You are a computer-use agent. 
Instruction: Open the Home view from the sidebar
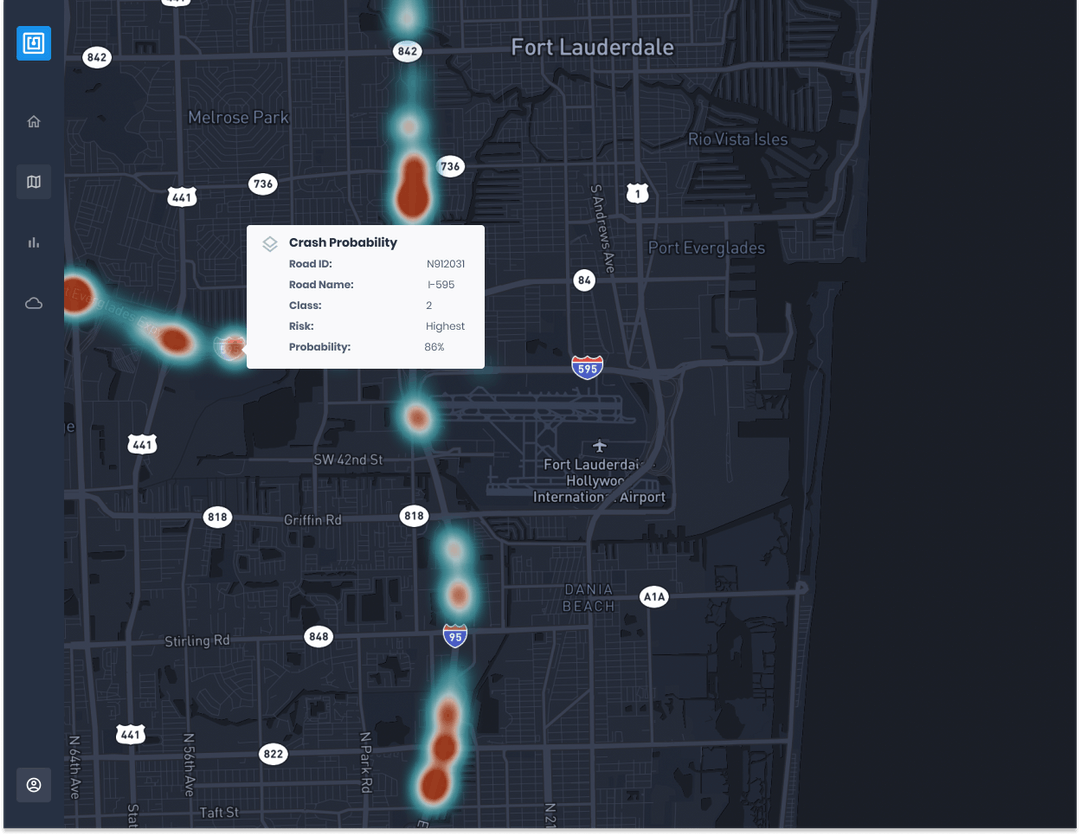coord(33,120)
